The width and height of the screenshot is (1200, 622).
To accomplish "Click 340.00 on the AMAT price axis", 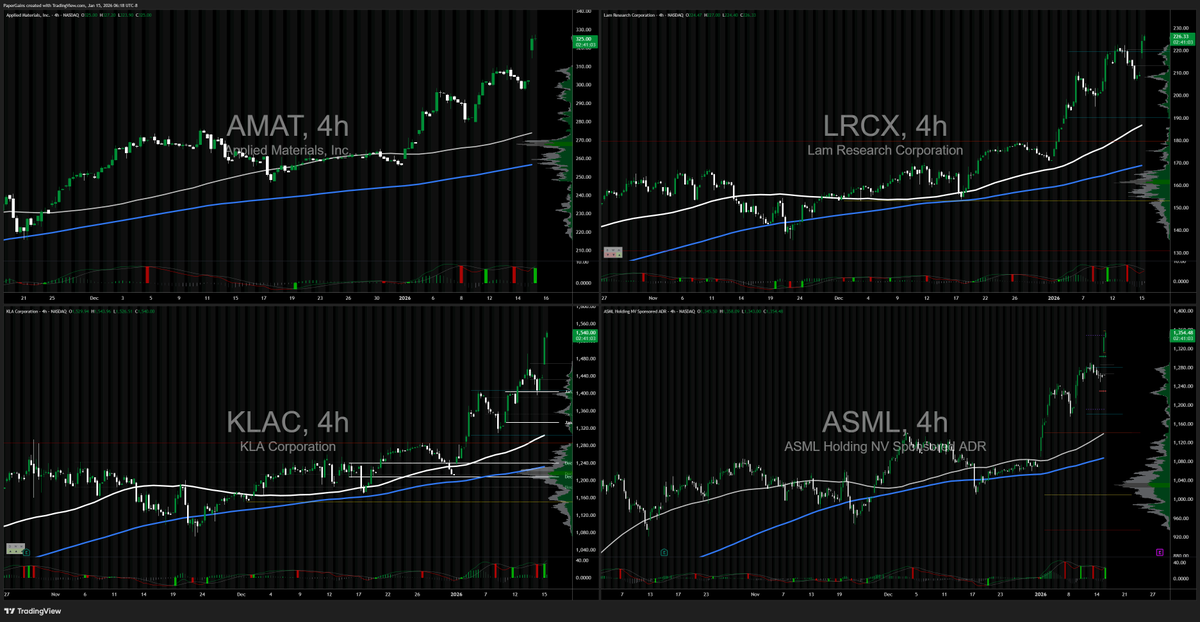I will click(583, 13).
